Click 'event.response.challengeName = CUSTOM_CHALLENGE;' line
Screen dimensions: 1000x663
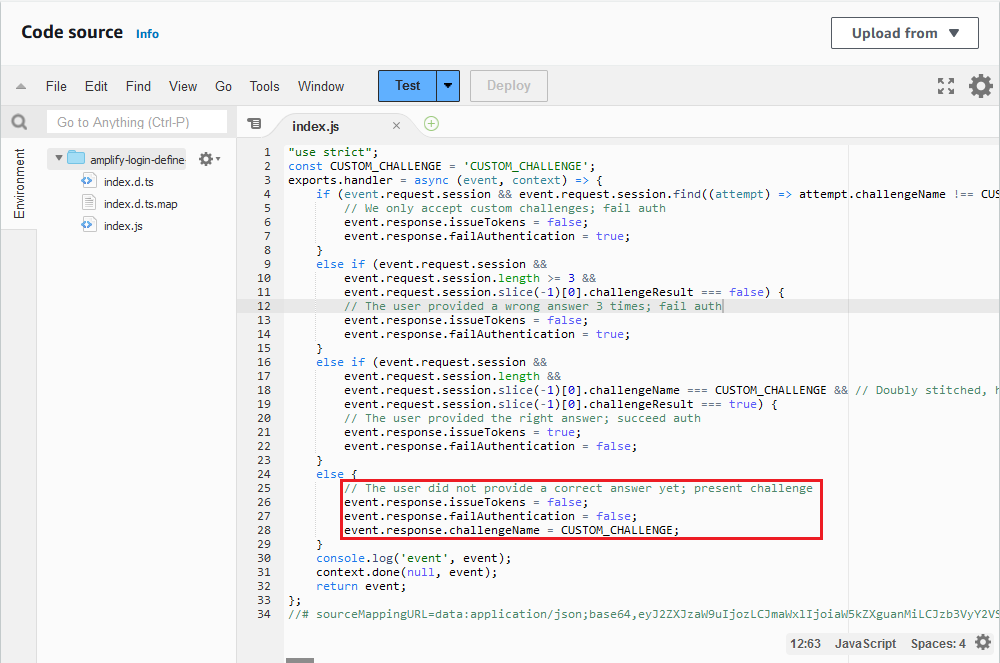pyautogui.click(x=511, y=530)
